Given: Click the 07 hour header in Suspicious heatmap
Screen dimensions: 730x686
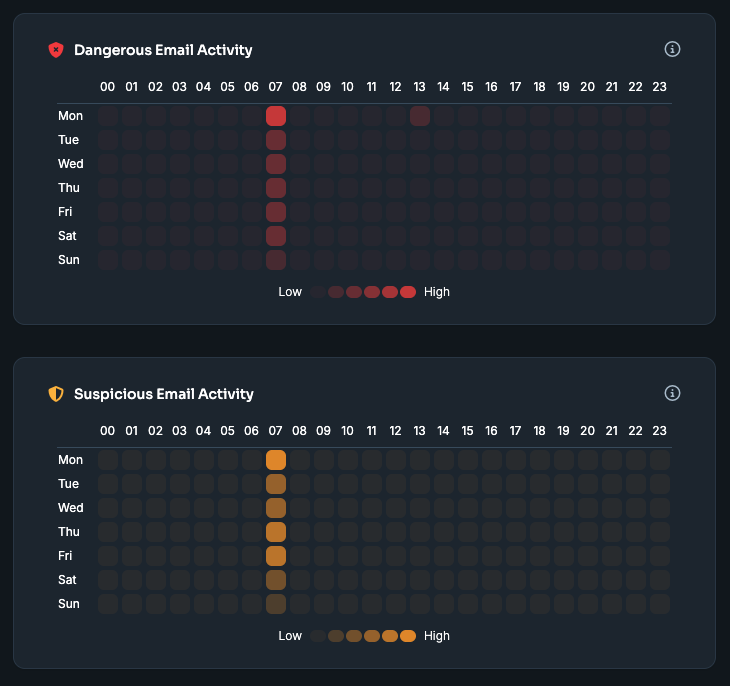Looking at the screenshot, I should click(275, 431).
